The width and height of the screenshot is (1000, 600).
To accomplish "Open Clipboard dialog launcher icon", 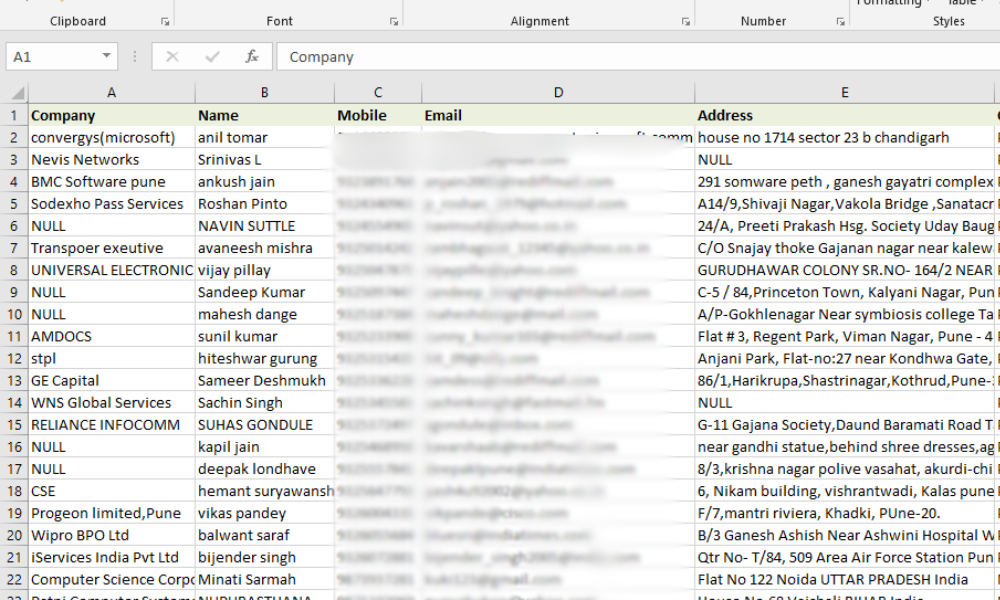I will pos(165,22).
